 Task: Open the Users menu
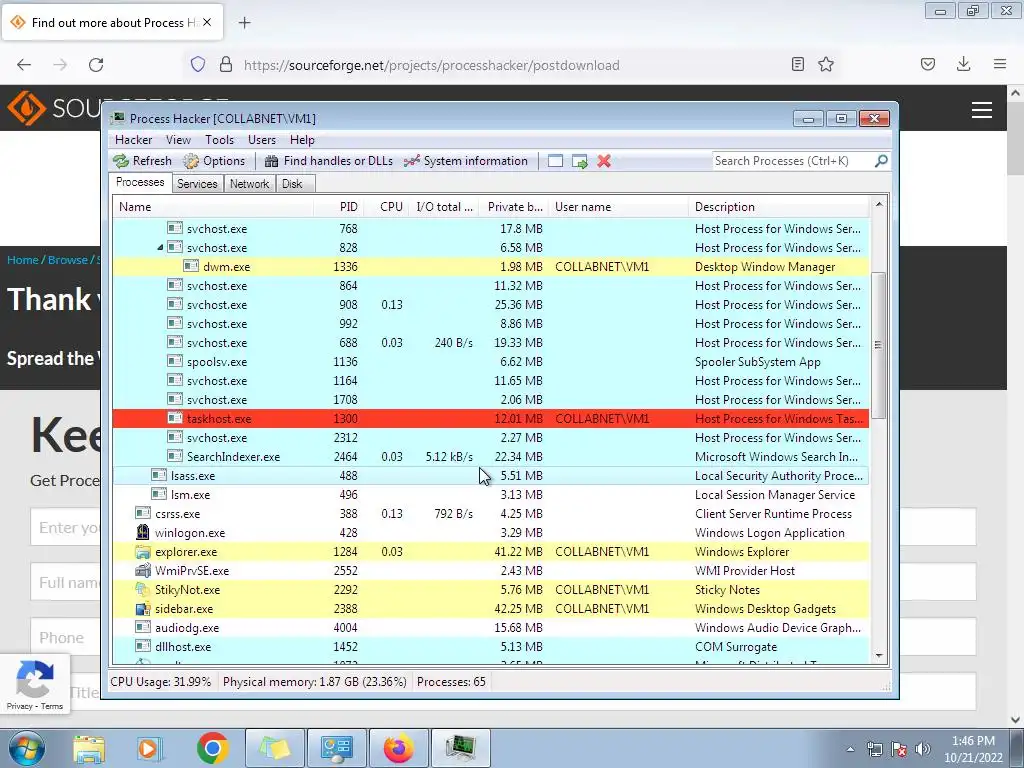click(x=262, y=140)
